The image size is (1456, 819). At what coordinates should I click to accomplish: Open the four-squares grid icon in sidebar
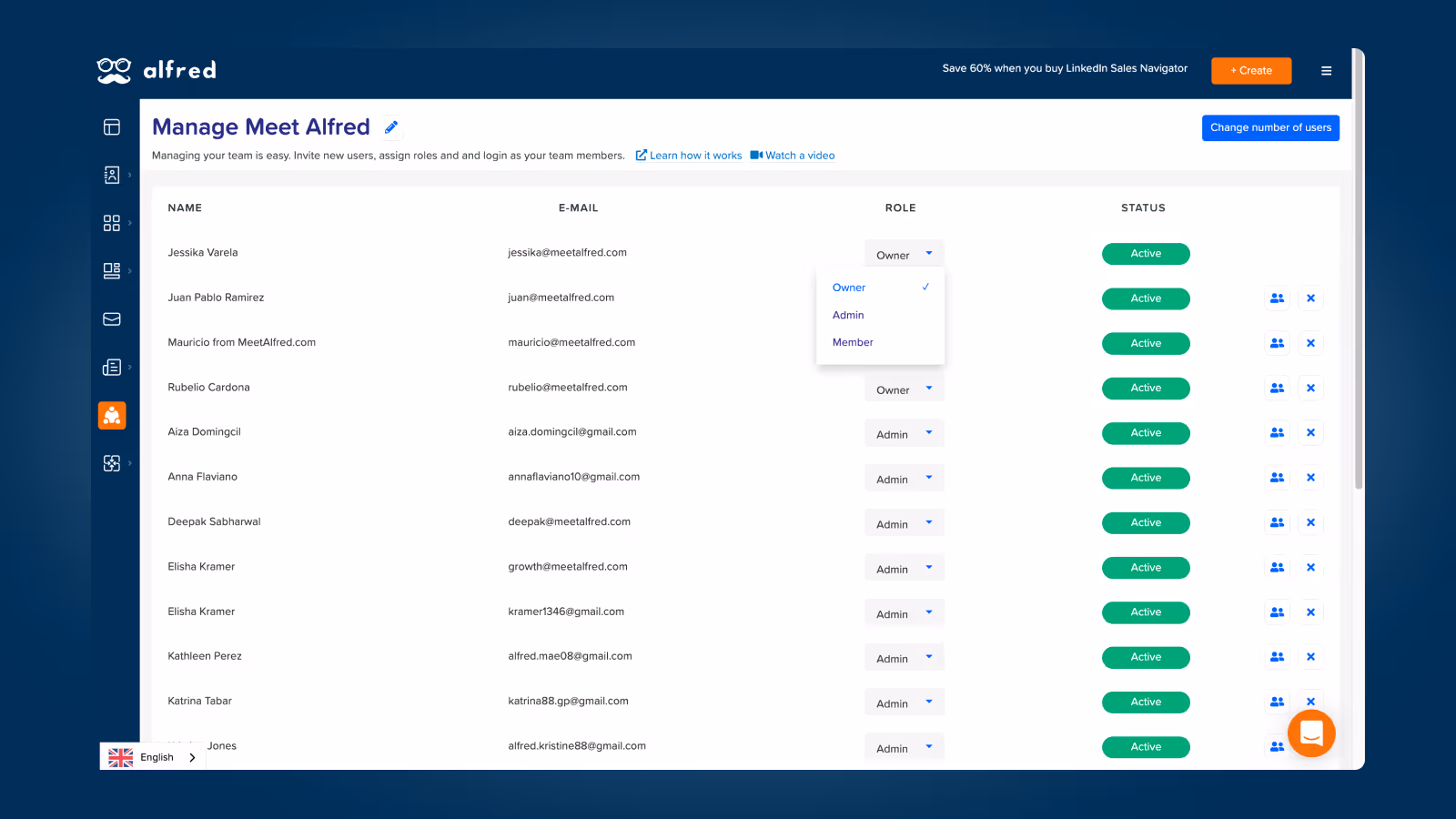112,223
